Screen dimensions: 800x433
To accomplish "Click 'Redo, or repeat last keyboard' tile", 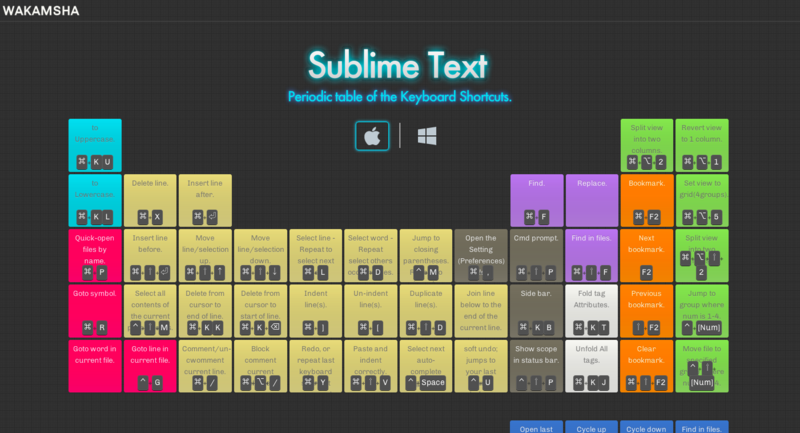I will pyautogui.click(x=316, y=366).
